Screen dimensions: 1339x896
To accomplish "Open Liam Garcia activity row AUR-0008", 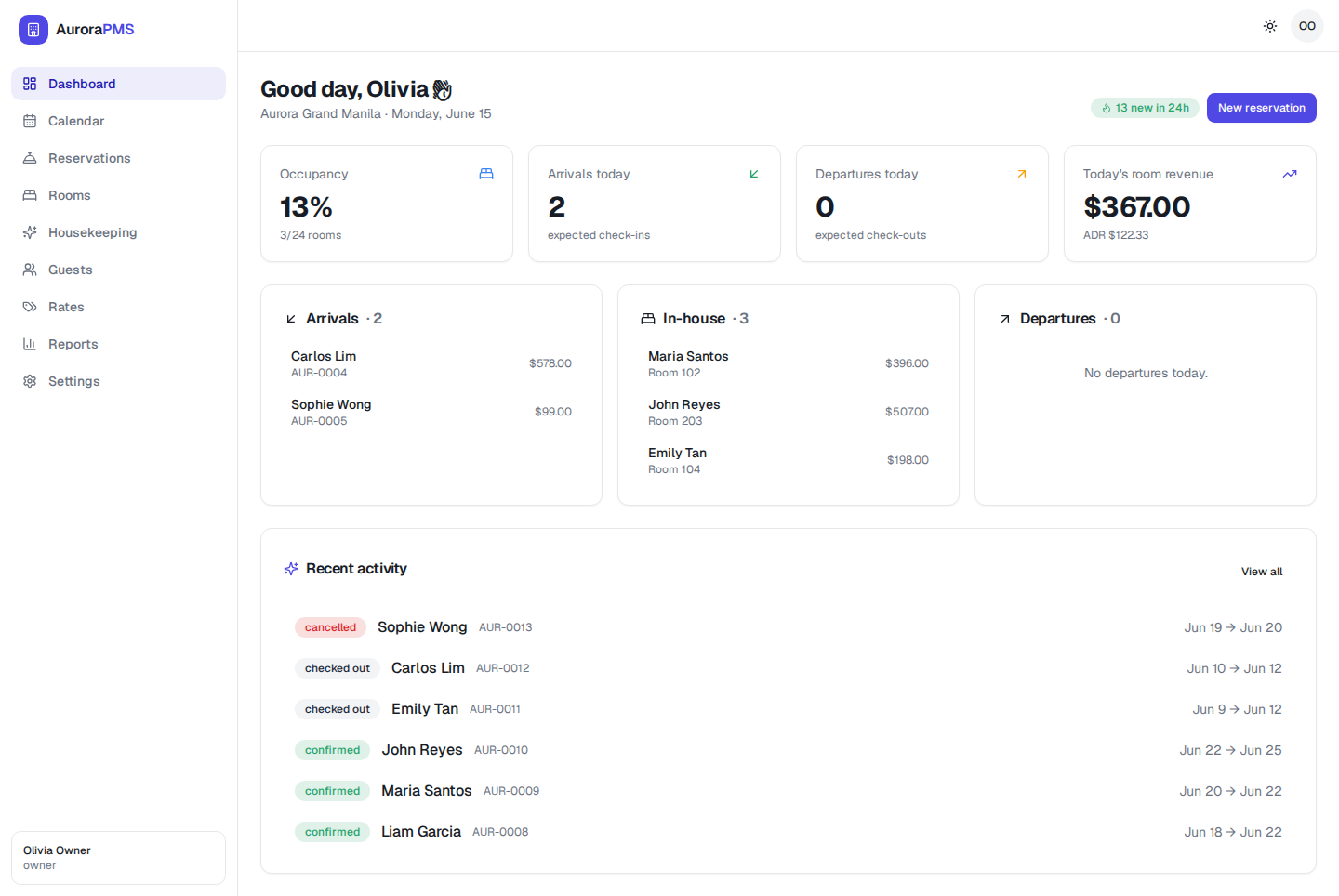I will pos(789,832).
